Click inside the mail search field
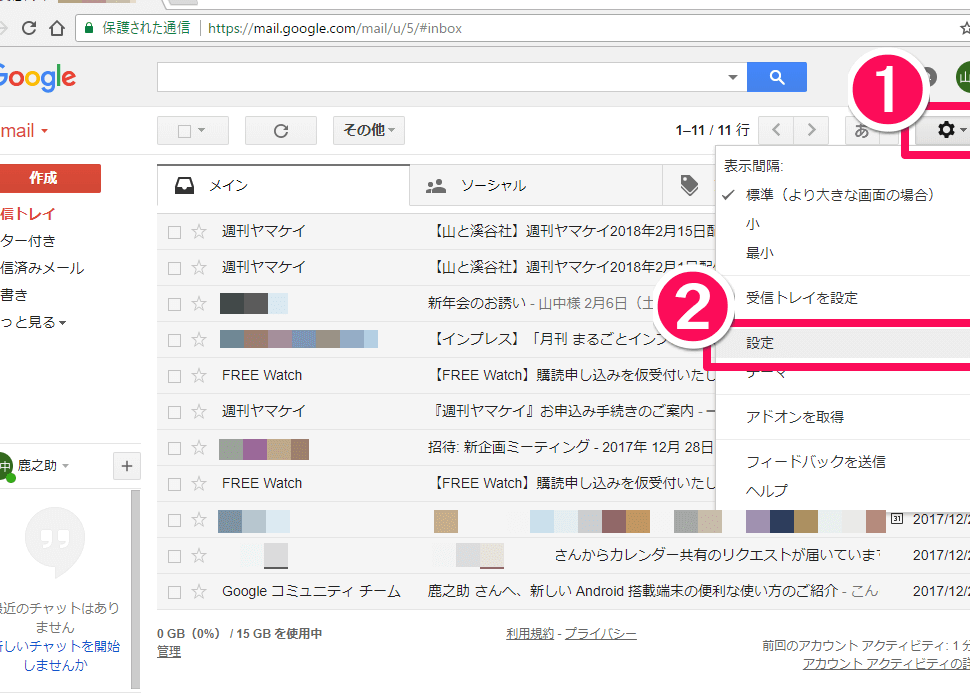The width and height of the screenshot is (970, 693). coord(440,77)
